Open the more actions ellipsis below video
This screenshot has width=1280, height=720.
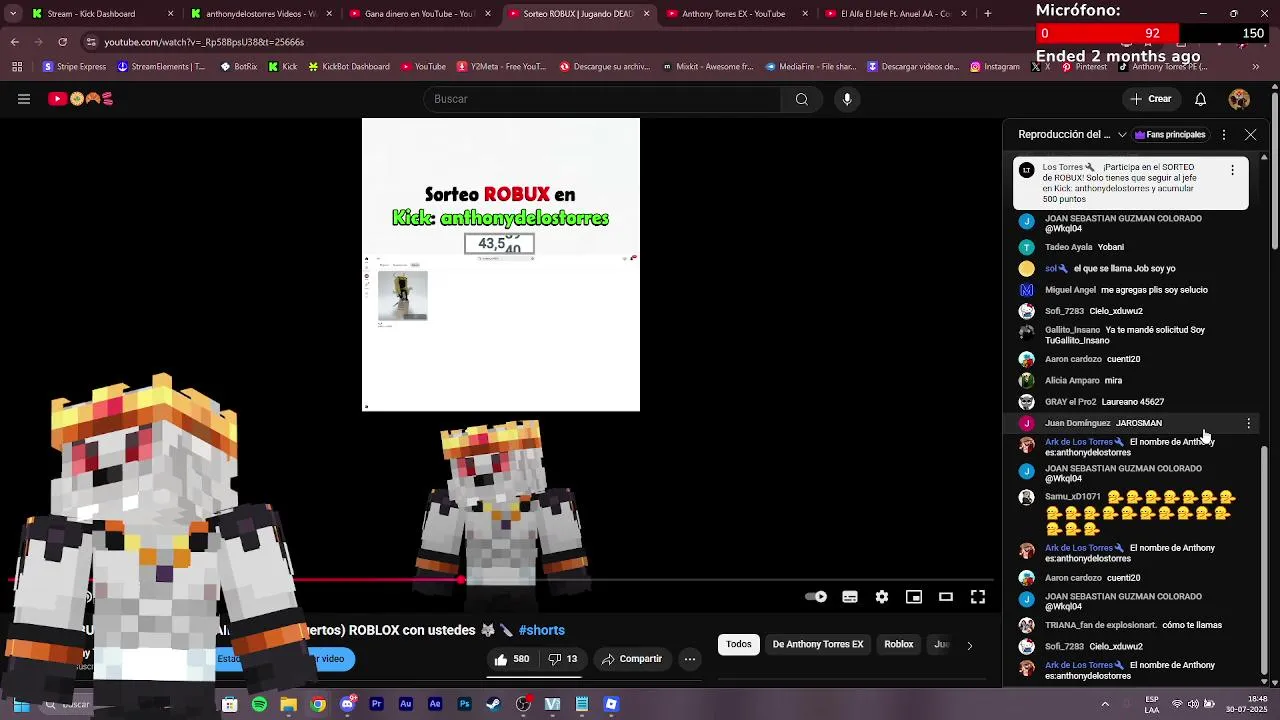pos(689,659)
